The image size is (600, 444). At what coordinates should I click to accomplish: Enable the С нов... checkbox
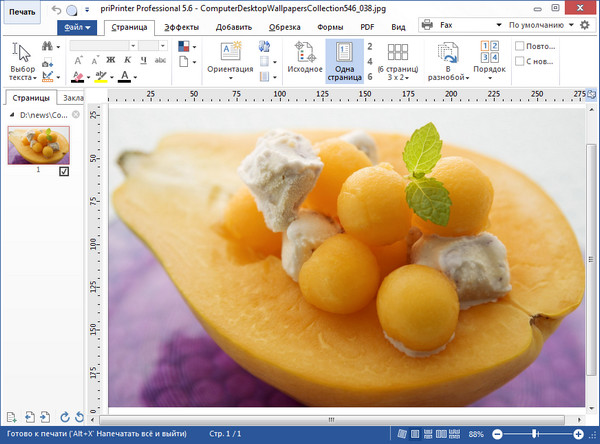pyautogui.click(x=520, y=63)
